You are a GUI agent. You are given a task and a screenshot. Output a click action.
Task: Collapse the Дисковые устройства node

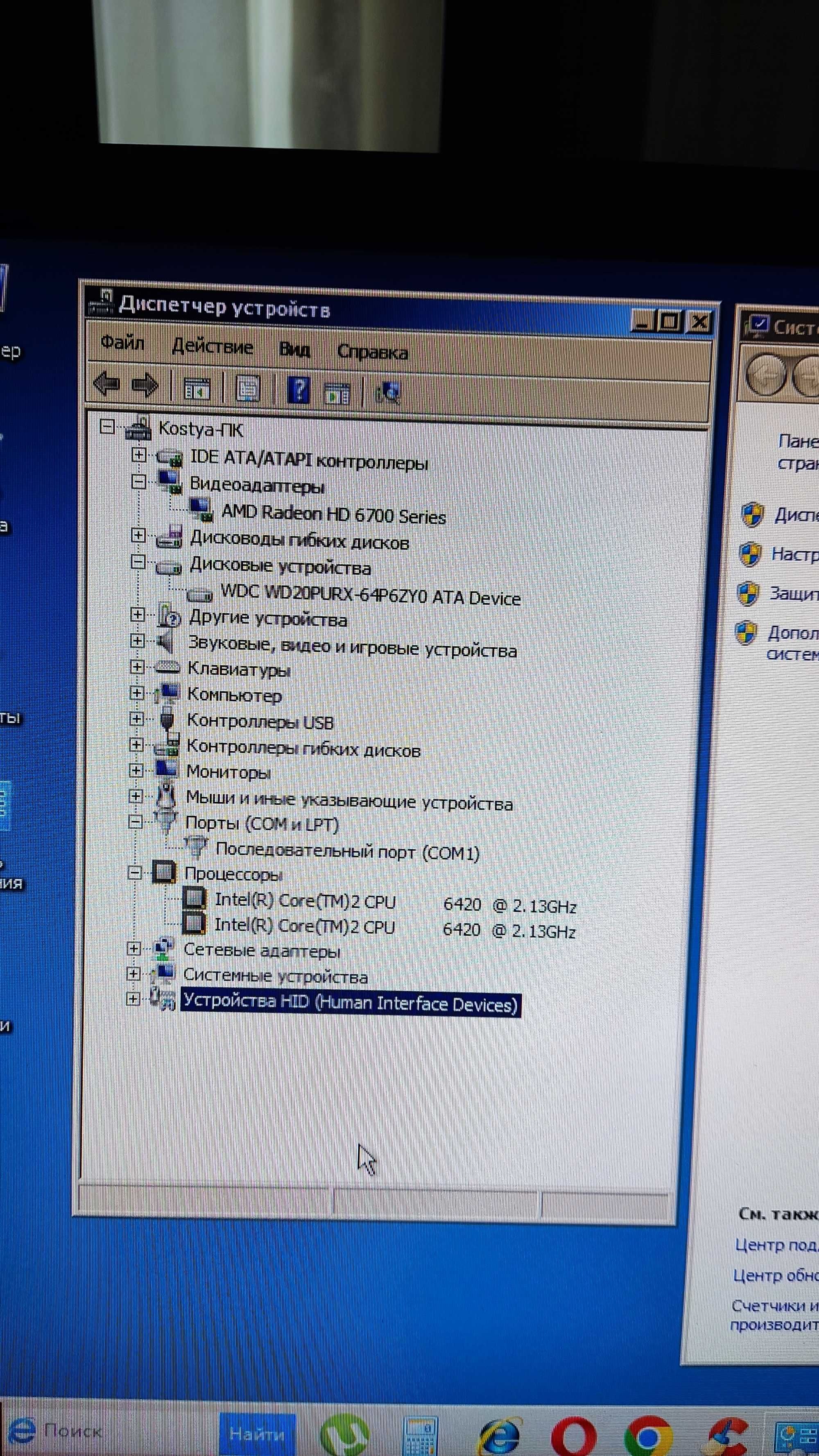point(138,562)
